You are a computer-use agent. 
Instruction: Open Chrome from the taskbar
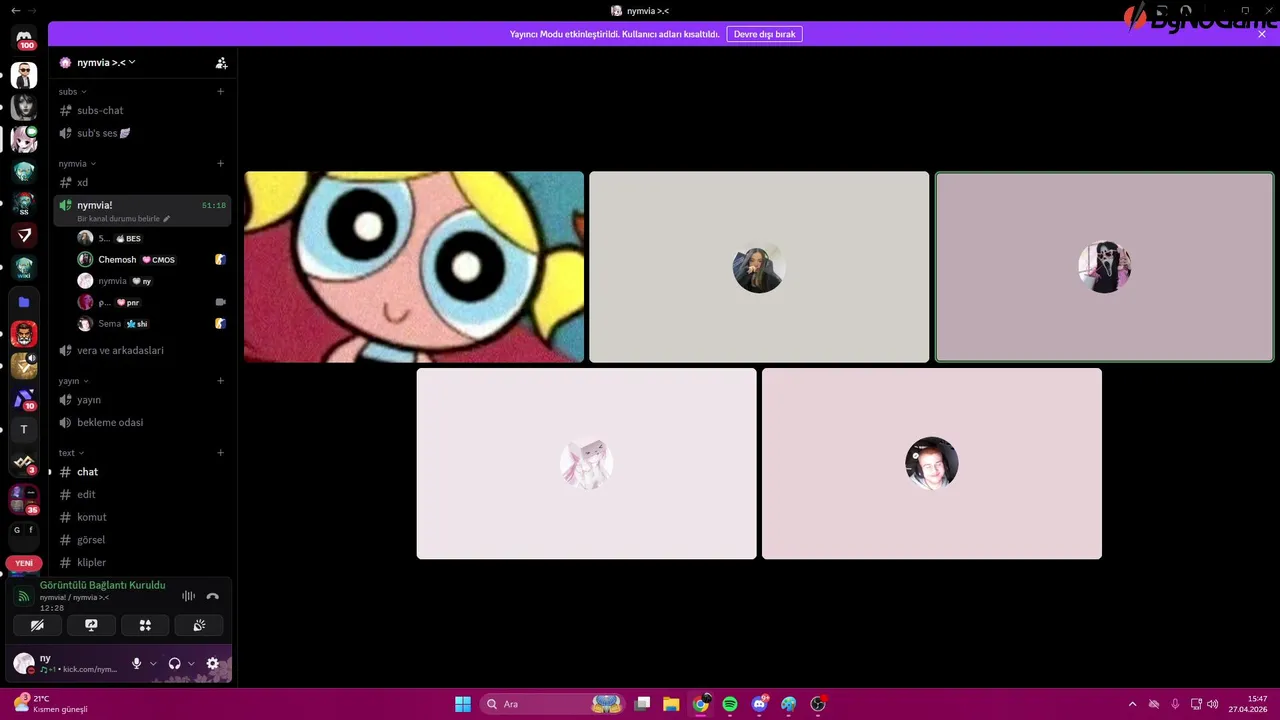(701, 704)
